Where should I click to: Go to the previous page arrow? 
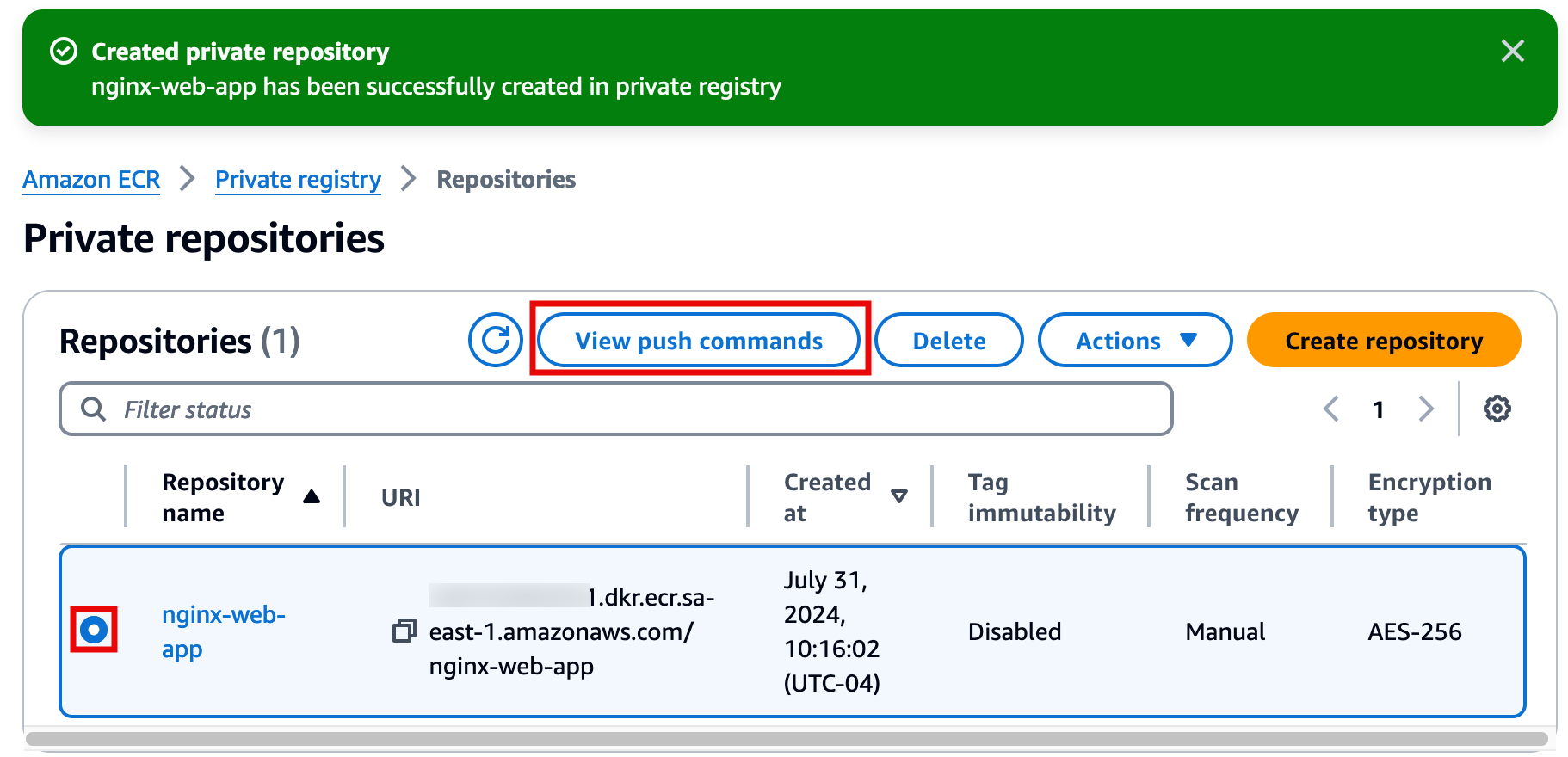[x=1331, y=409]
